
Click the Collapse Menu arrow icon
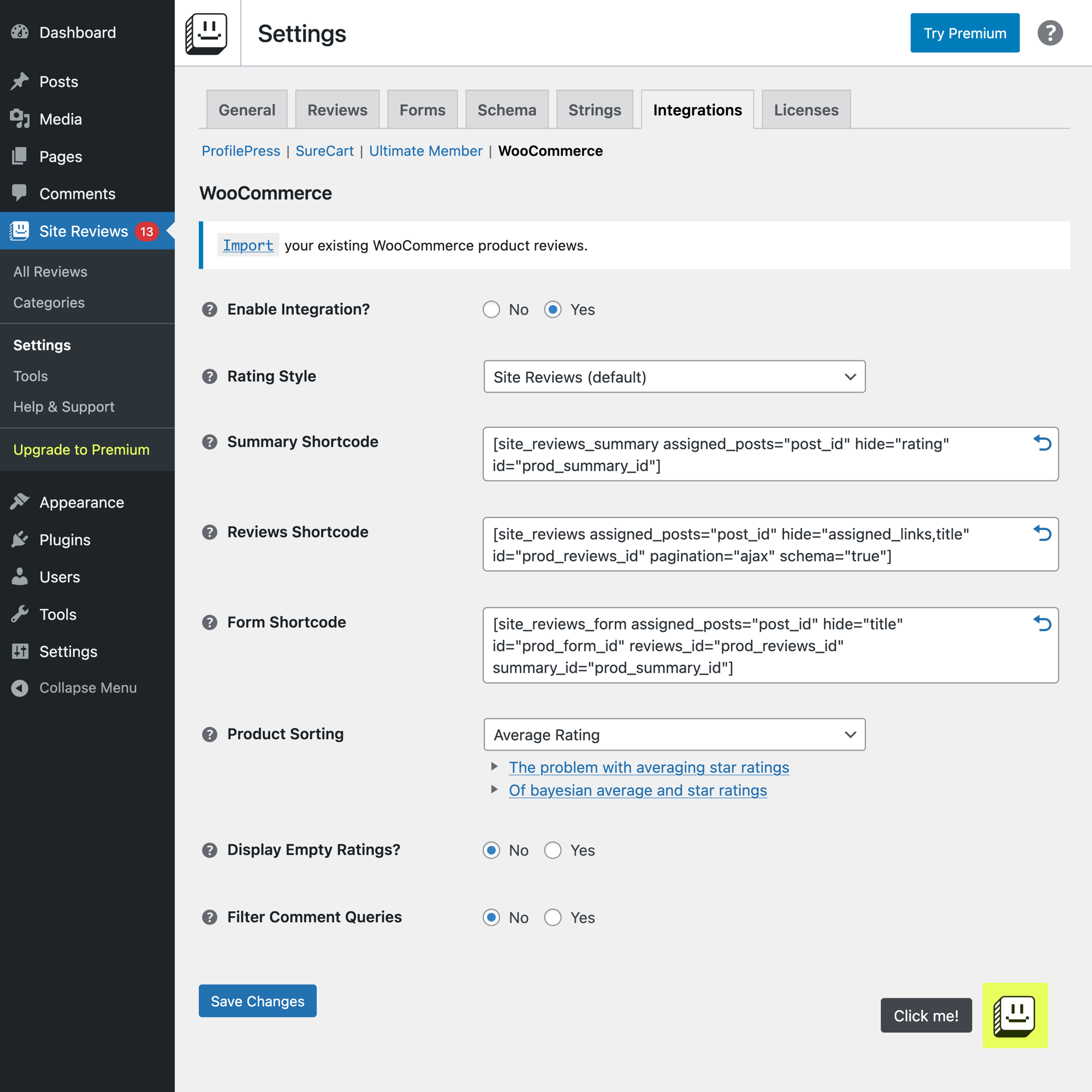click(x=20, y=688)
